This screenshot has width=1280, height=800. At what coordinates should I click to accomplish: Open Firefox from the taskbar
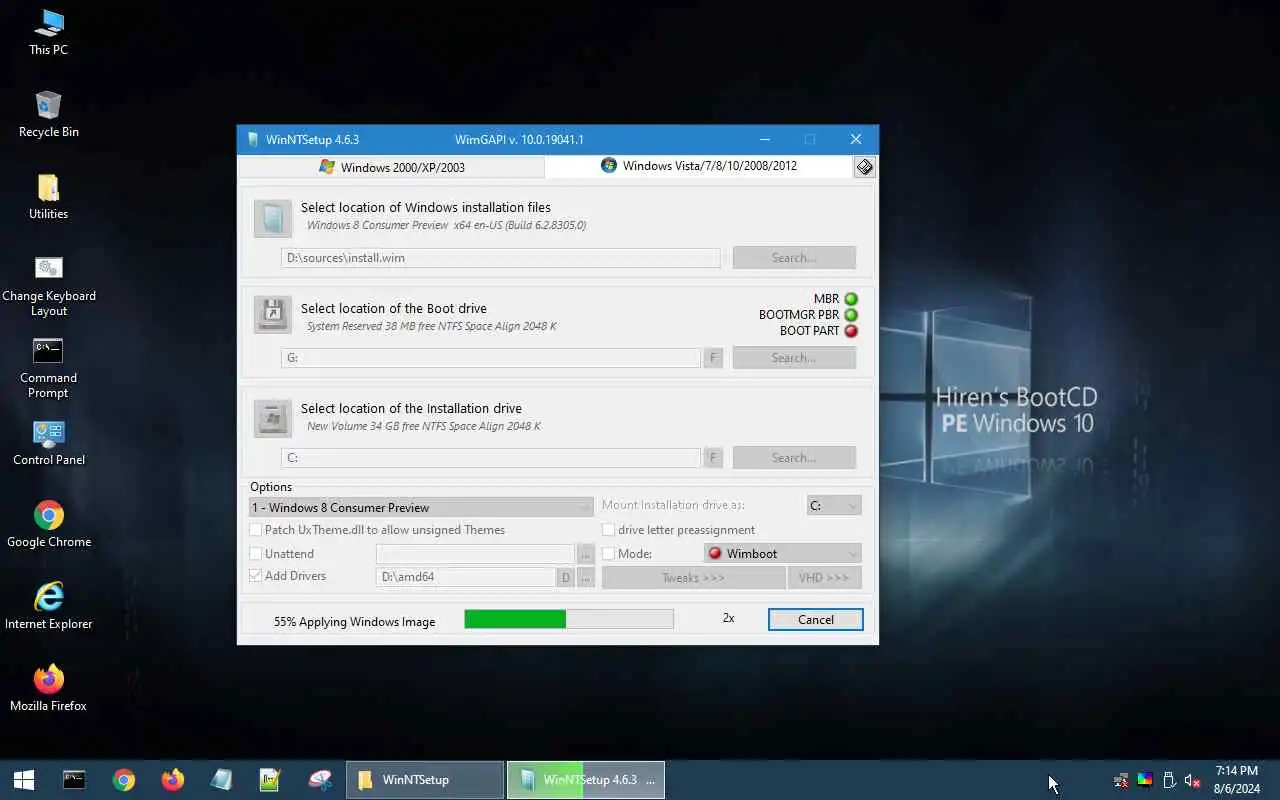173,780
